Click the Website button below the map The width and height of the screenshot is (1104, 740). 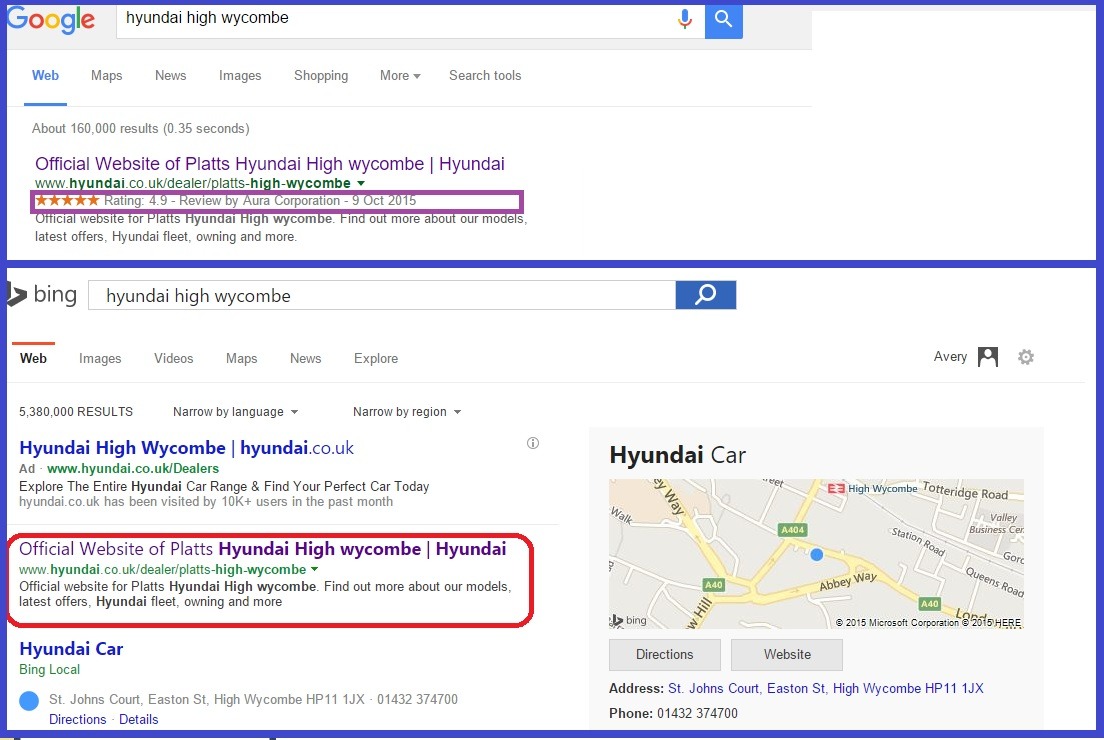point(786,654)
